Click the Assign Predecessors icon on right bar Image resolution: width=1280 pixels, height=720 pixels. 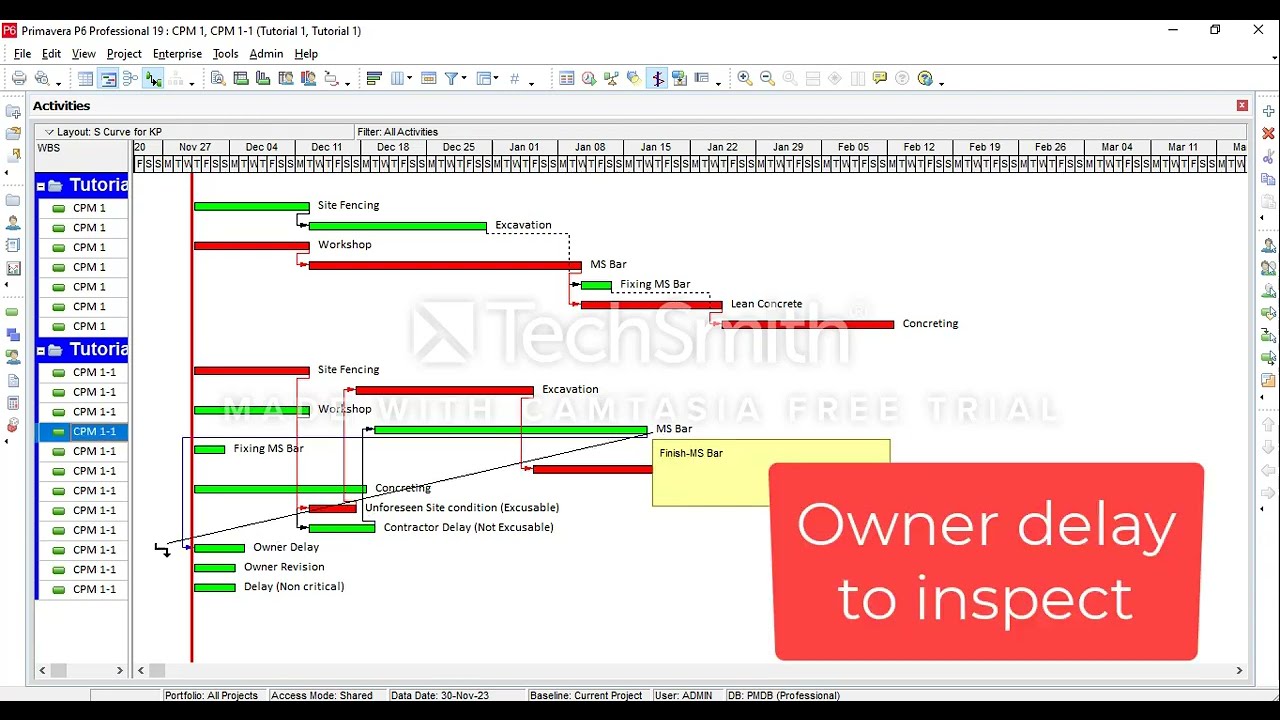[1268, 335]
